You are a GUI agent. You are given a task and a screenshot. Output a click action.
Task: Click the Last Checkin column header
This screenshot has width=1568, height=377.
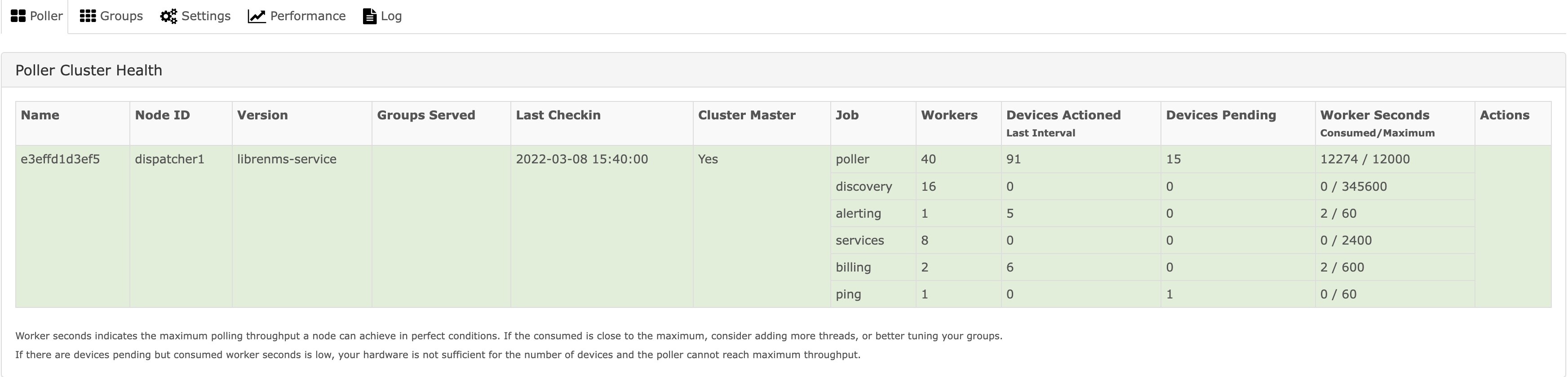[558, 115]
